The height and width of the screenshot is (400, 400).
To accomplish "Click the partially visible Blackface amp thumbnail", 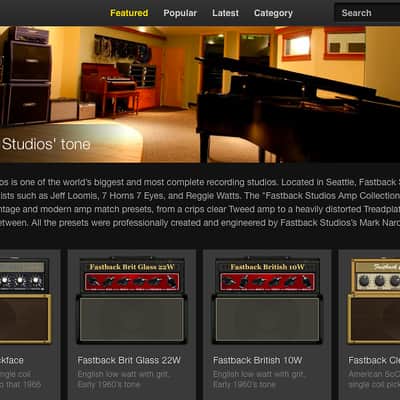I will (x=25, y=300).
